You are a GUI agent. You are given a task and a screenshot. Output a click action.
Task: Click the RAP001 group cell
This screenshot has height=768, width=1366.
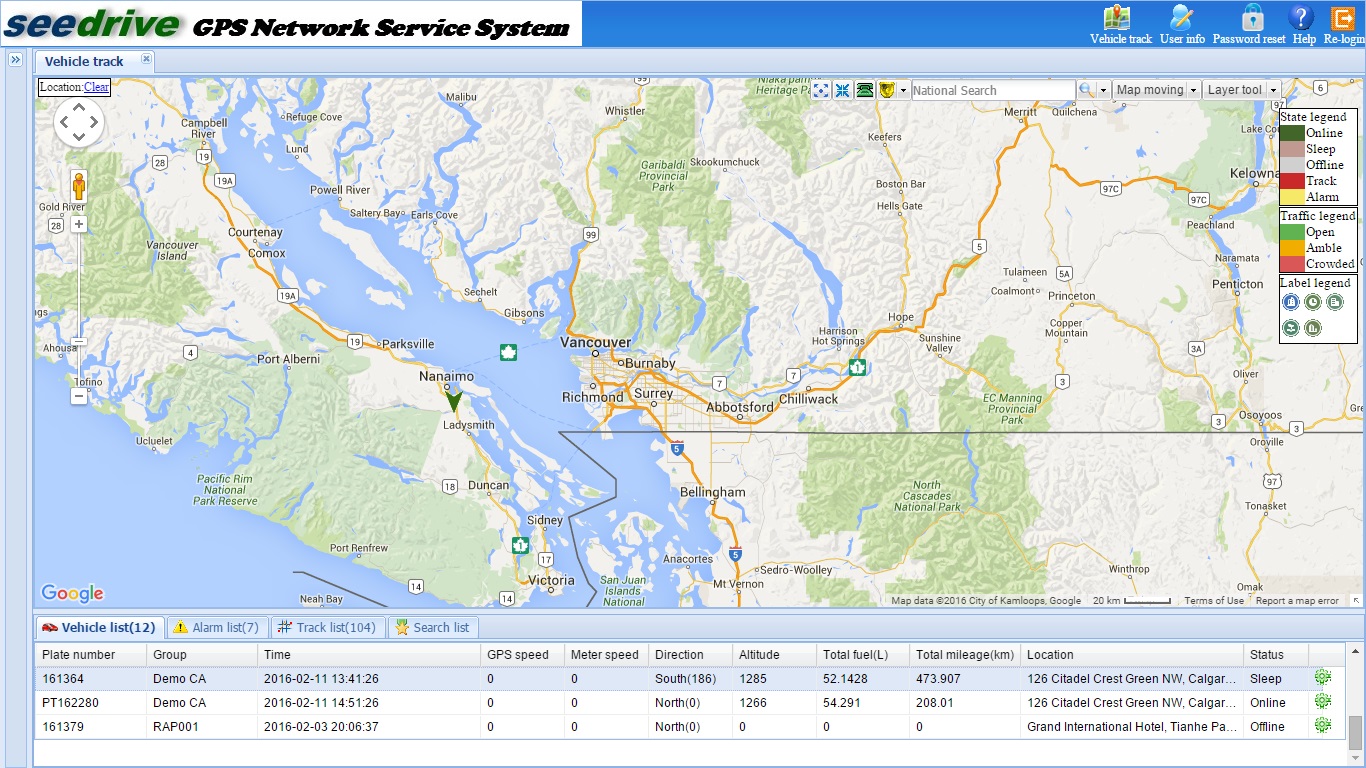202,727
